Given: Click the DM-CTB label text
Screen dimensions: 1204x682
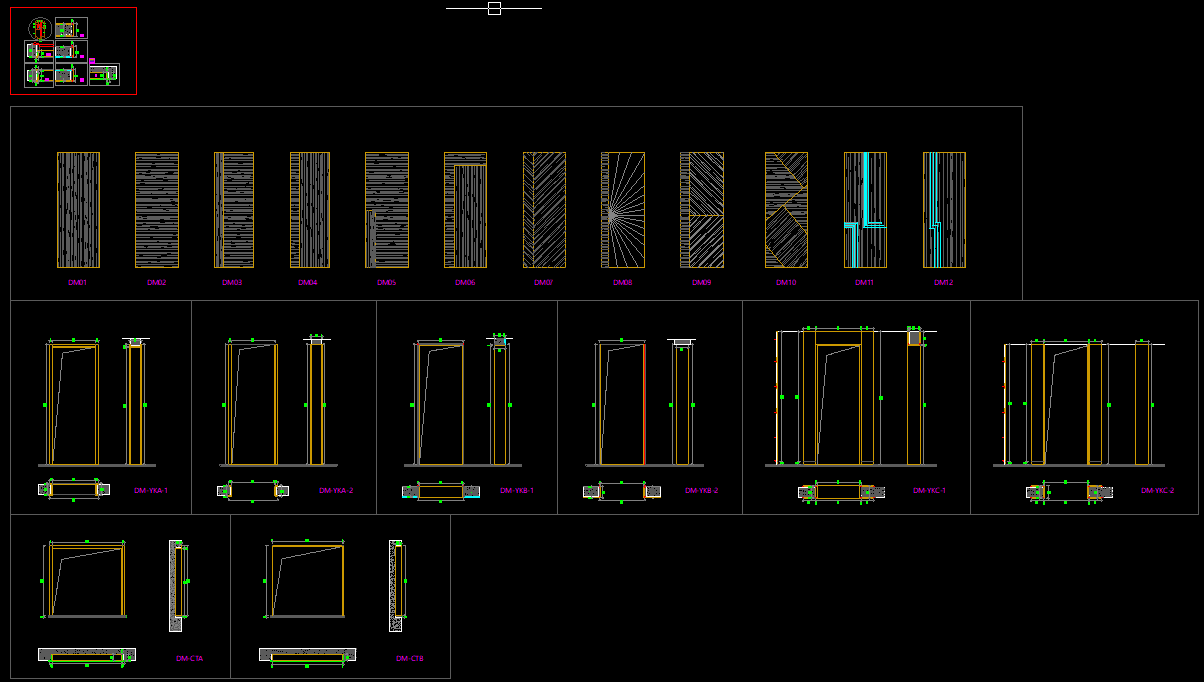Looking at the screenshot, I should coord(410,658).
